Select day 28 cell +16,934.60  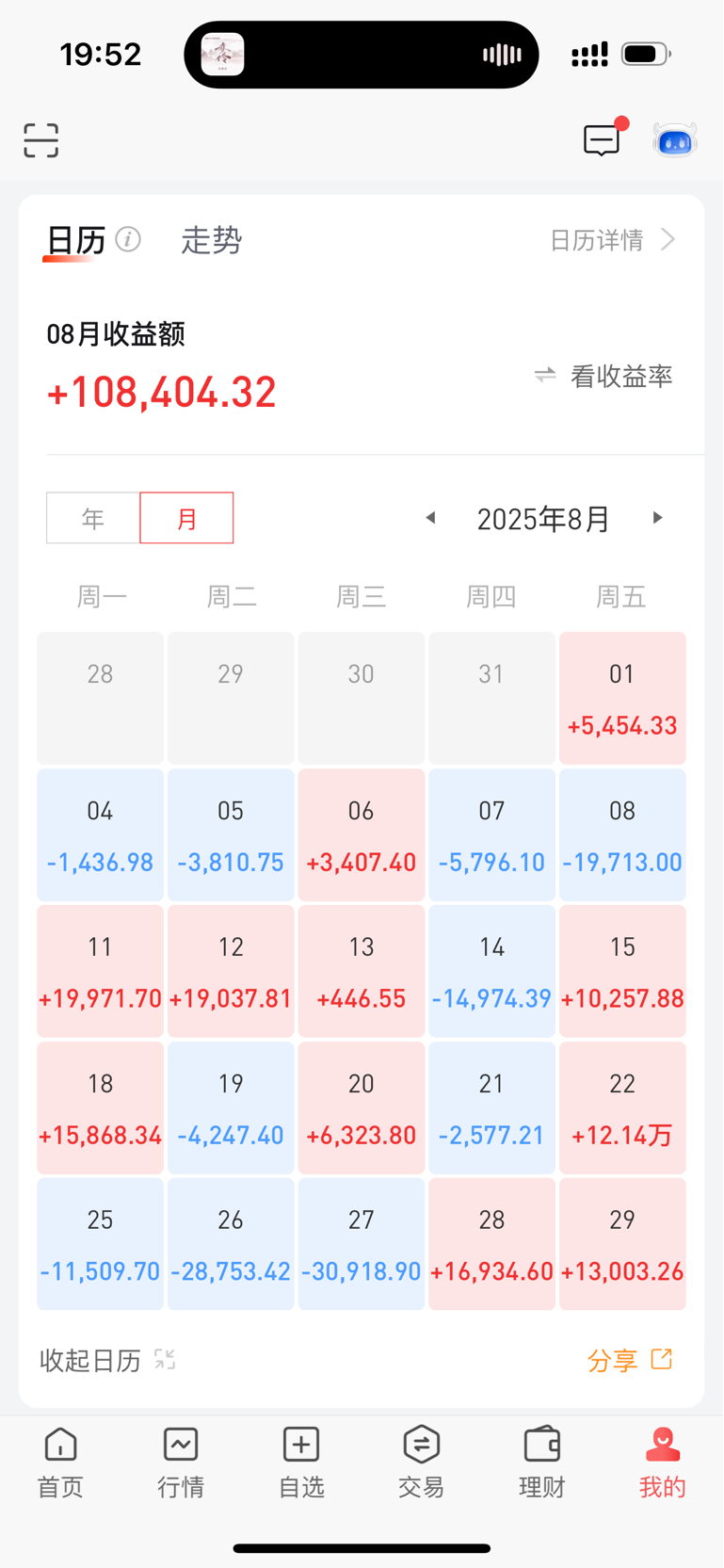click(491, 1244)
